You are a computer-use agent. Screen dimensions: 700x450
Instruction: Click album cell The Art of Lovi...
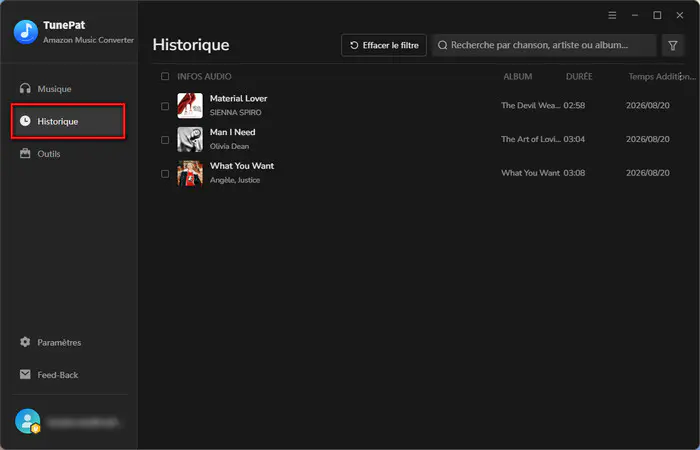(x=530, y=139)
